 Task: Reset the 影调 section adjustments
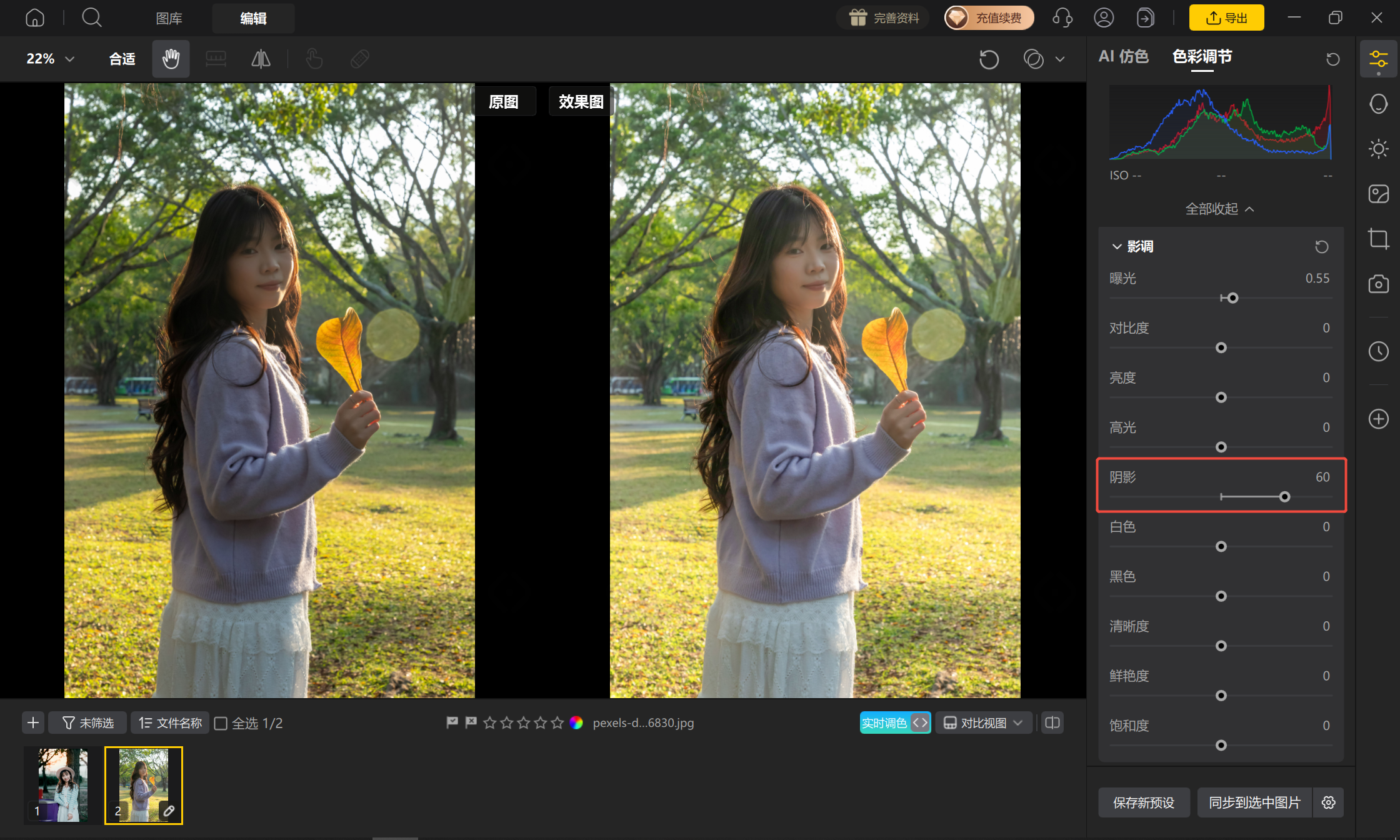tap(1322, 247)
